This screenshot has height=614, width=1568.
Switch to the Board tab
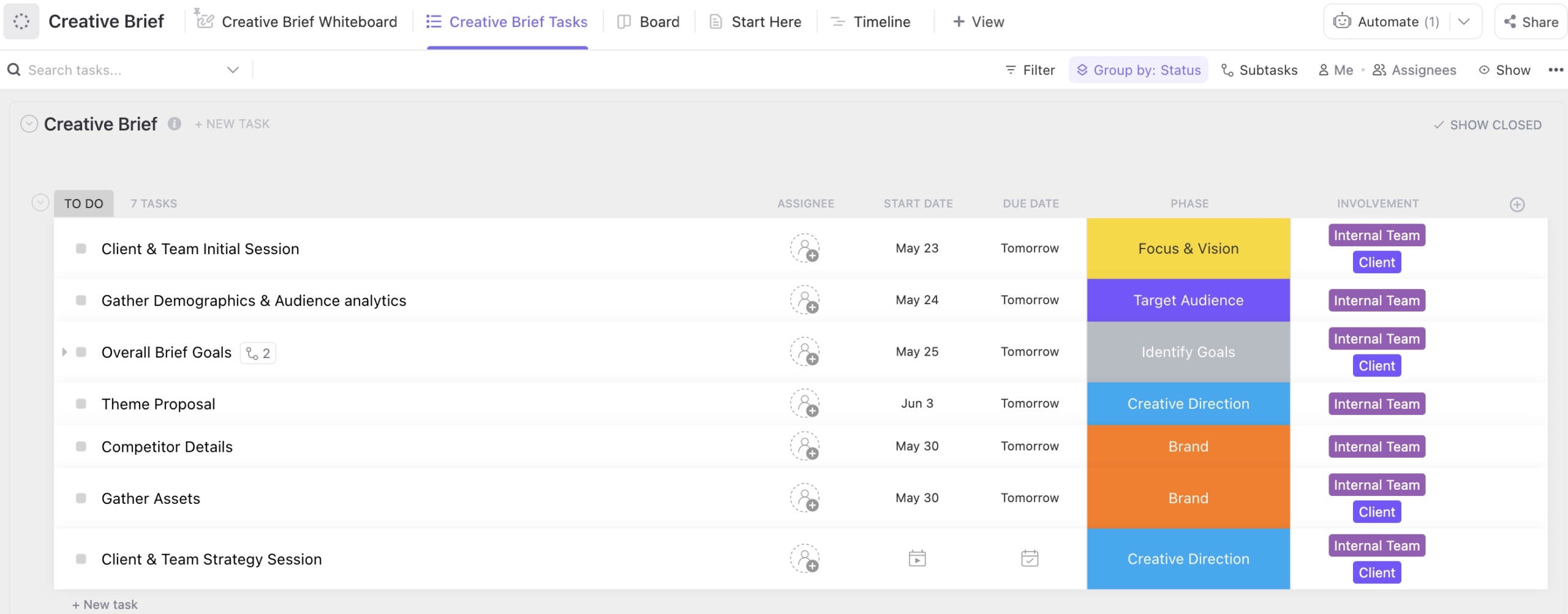pos(649,22)
